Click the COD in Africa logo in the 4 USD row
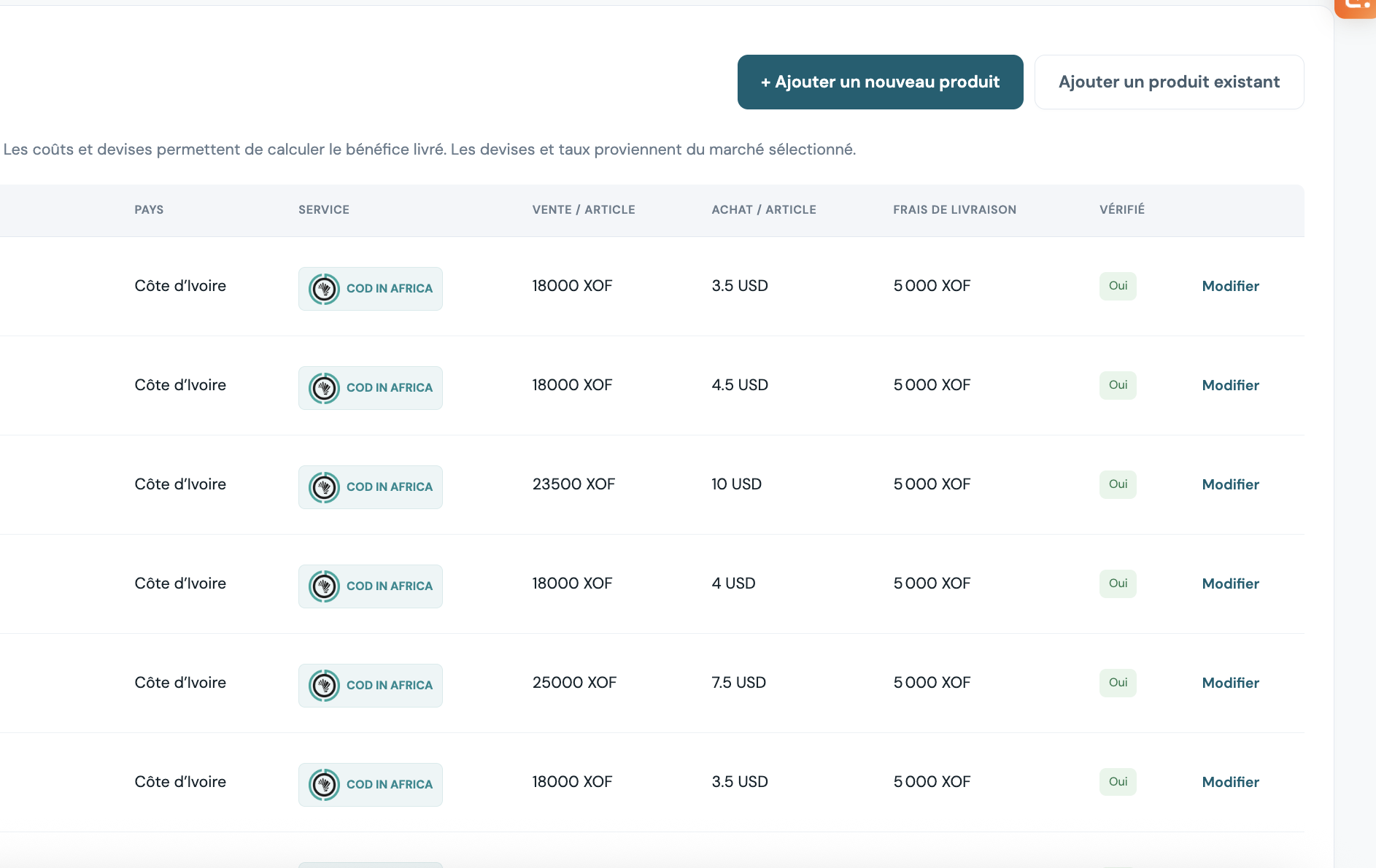The width and height of the screenshot is (1376, 868). [324, 586]
